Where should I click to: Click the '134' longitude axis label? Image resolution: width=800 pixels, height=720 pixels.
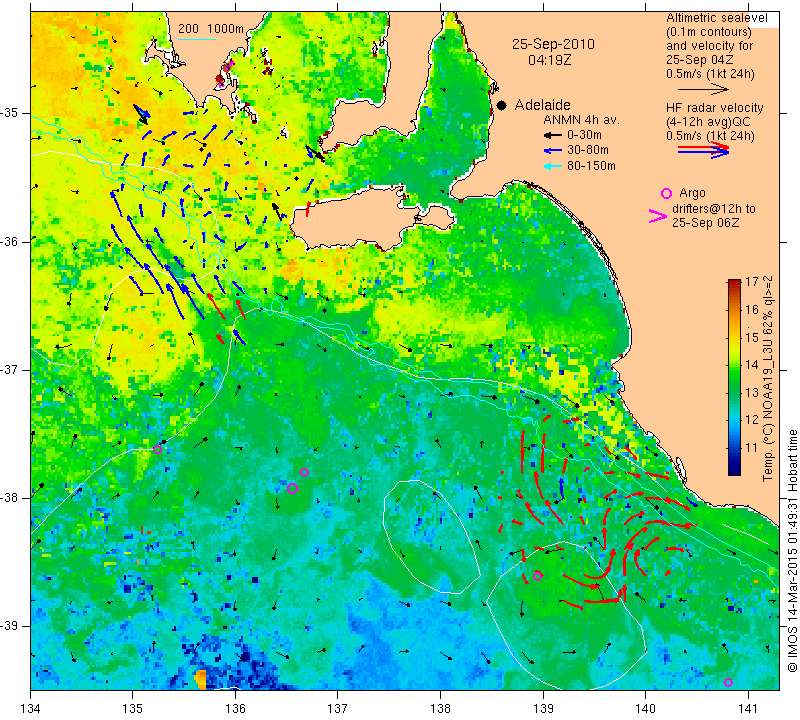click(x=31, y=709)
